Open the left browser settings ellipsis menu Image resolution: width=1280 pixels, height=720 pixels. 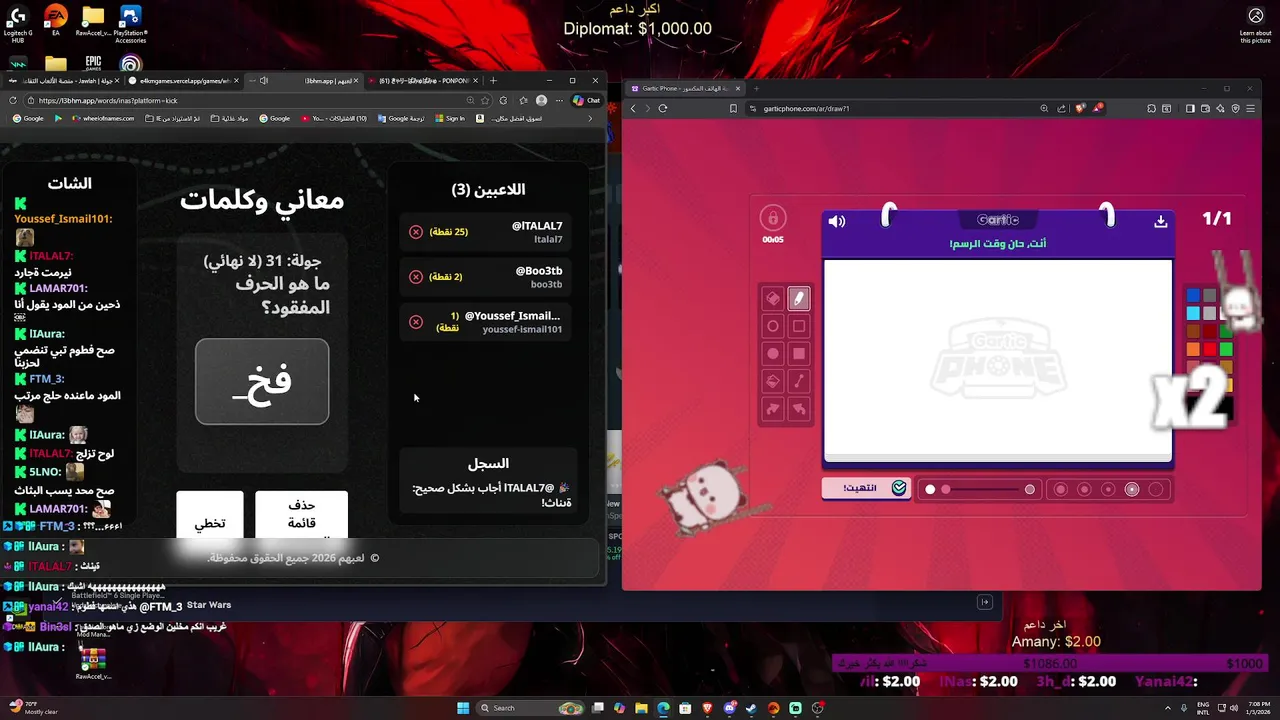(559, 100)
